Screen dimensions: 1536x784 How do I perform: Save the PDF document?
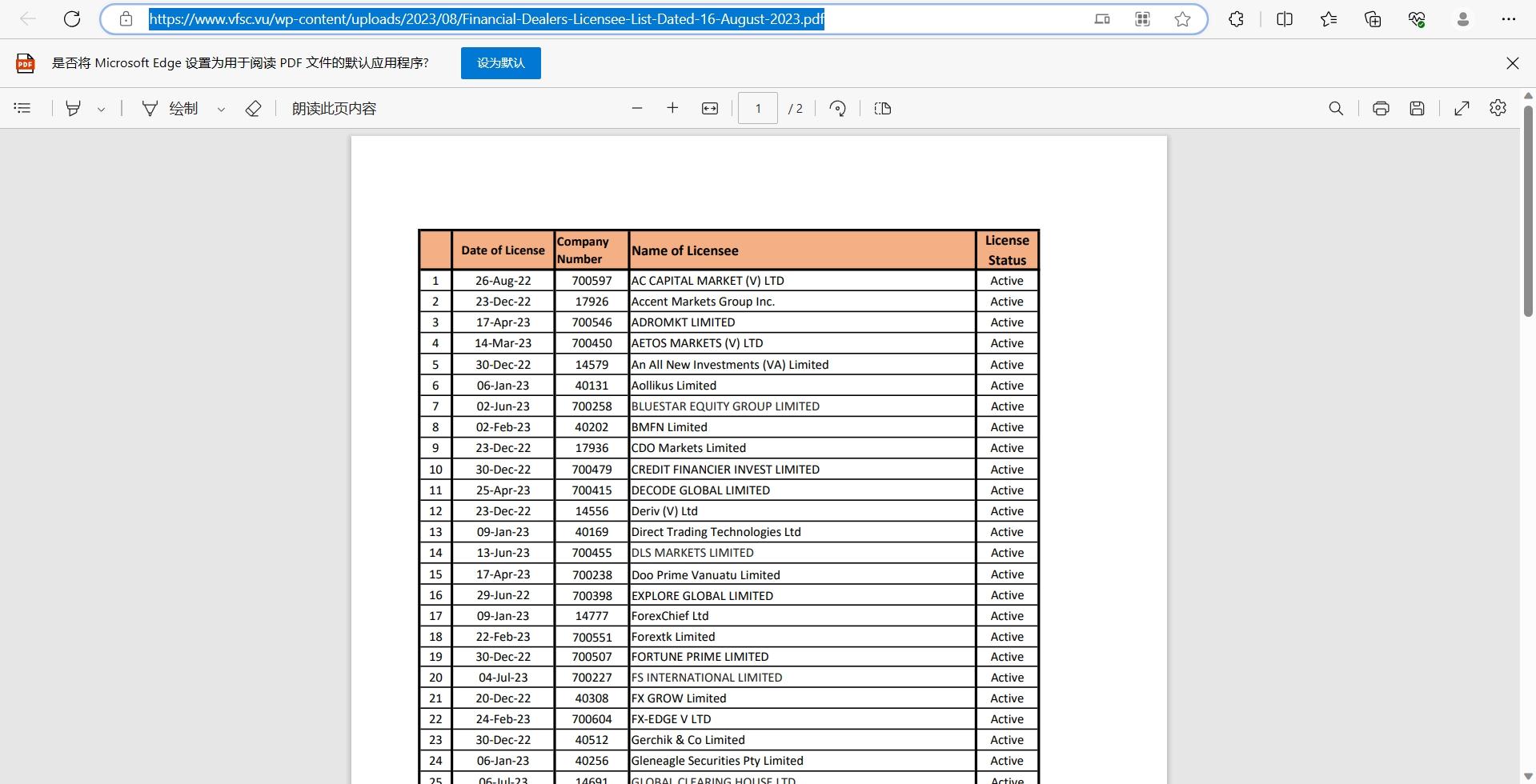(x=1417, y=108)
